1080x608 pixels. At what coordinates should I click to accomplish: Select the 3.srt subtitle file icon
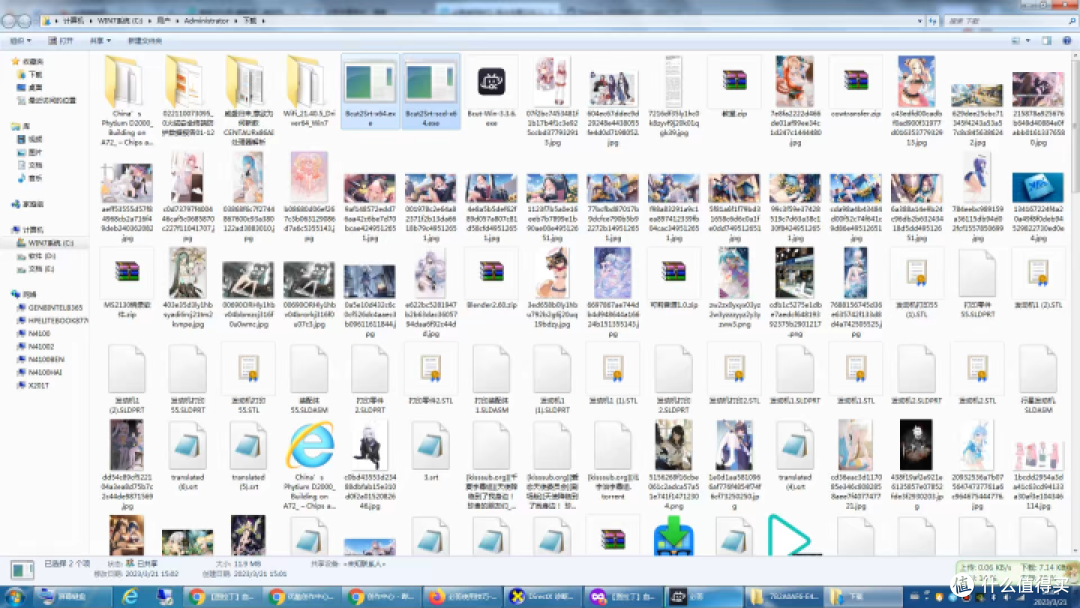430,445
